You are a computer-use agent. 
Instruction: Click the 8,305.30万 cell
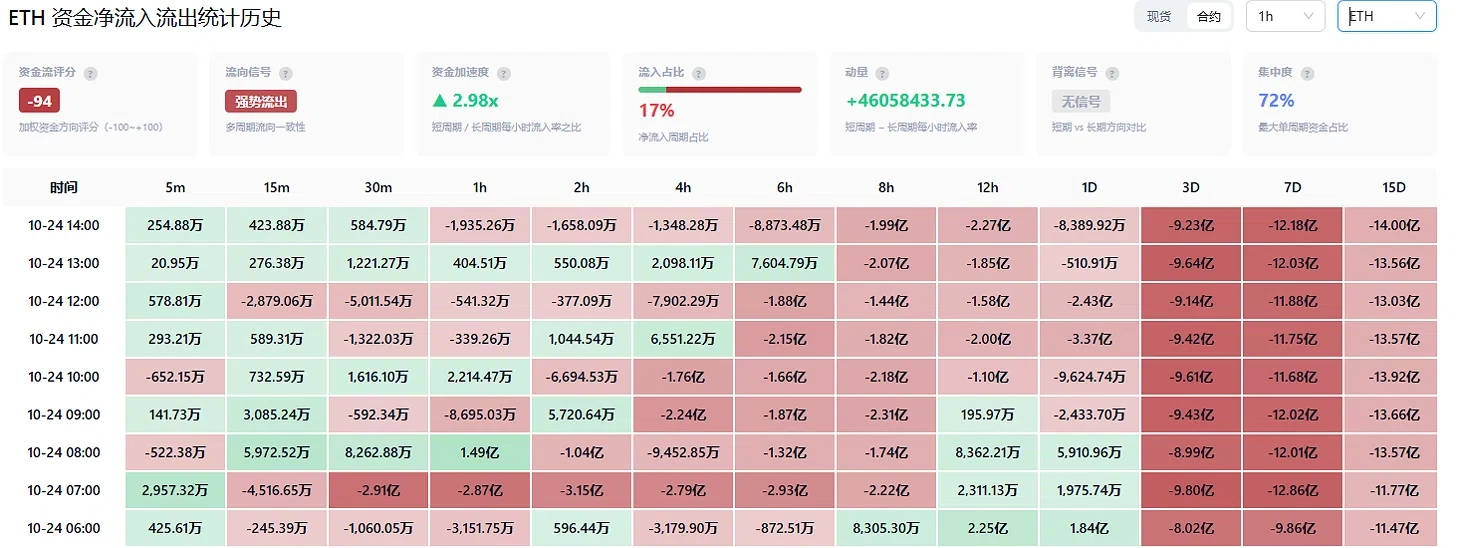[886, 528]
